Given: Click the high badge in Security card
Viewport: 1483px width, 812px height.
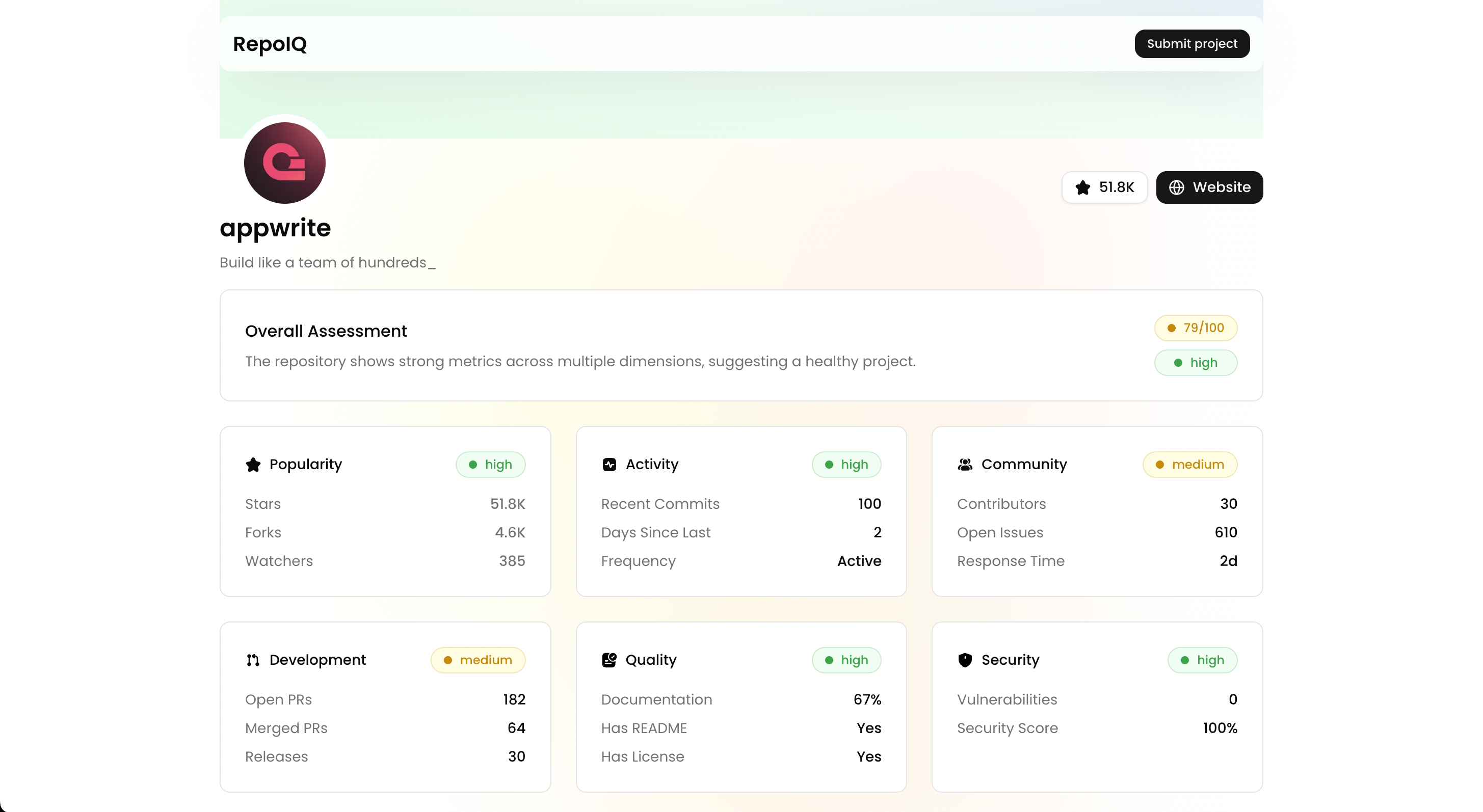Looking at the screenshot, I should (x=1202, y=660).
